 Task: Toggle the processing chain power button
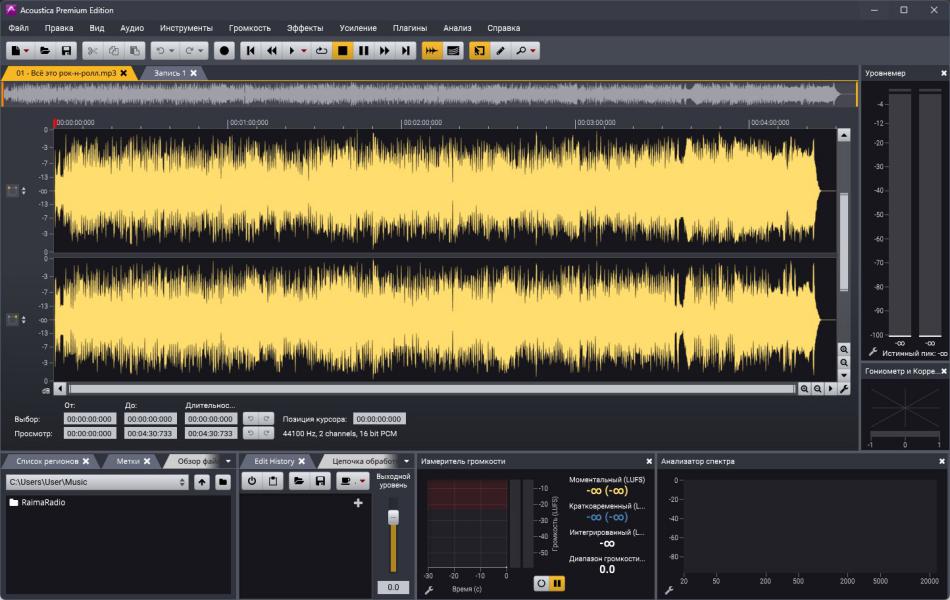coord(252,481)
